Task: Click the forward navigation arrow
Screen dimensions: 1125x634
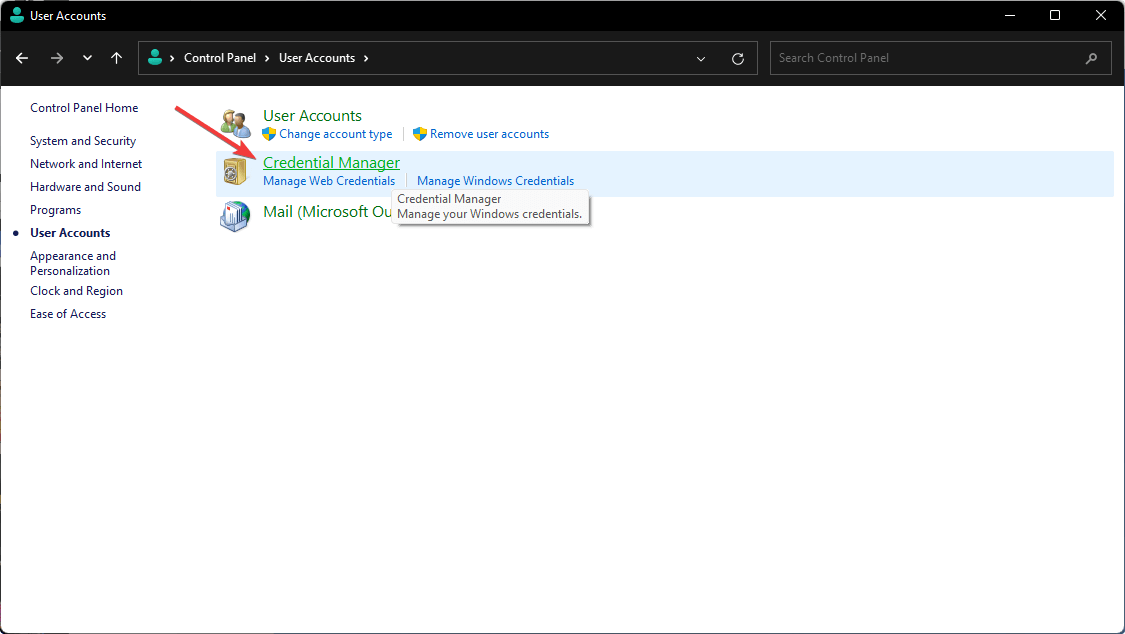Action: pyautogui.click(x=57, y=58)
